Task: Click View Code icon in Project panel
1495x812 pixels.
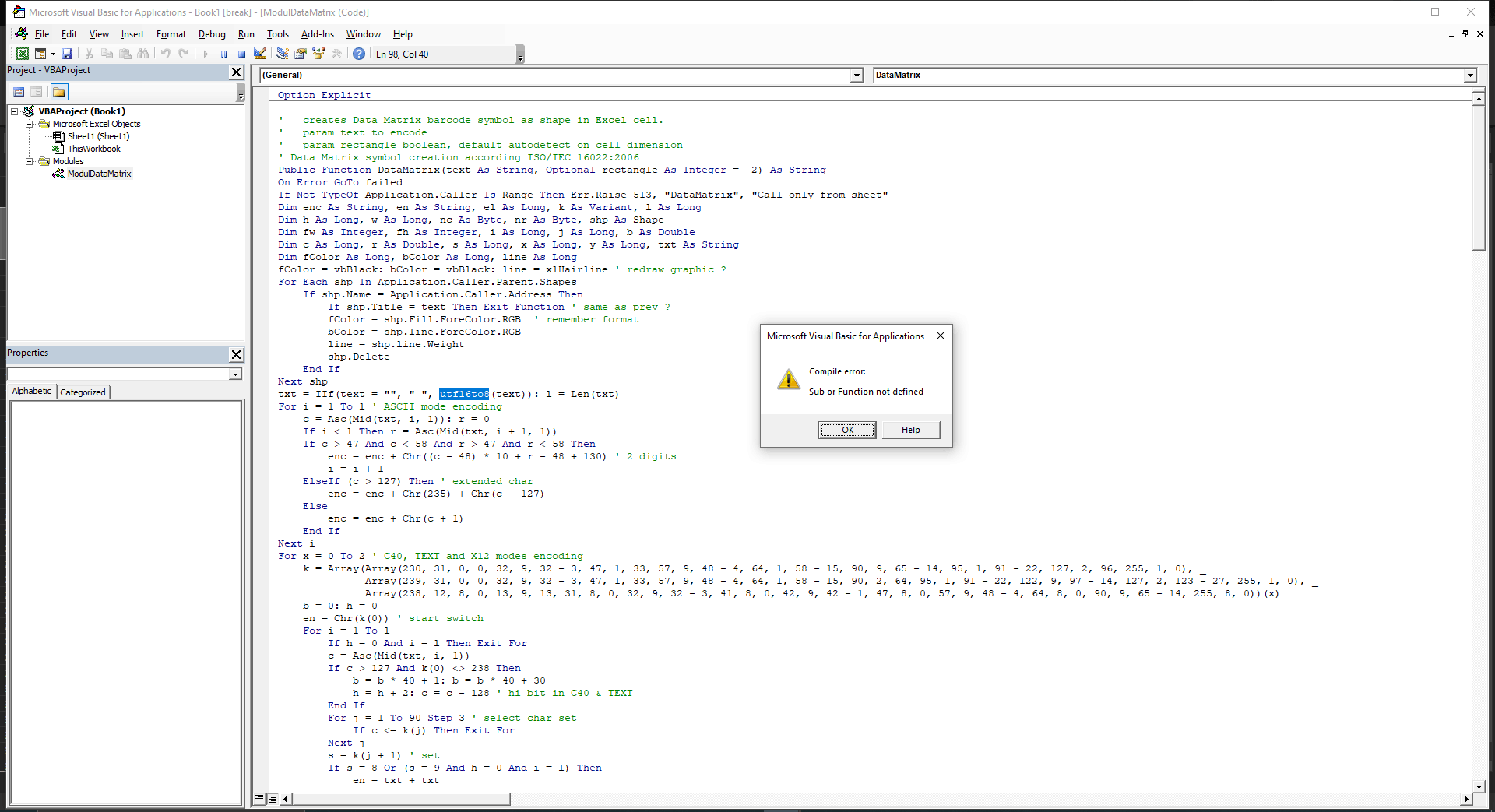Action: click(x=19, y=92)
